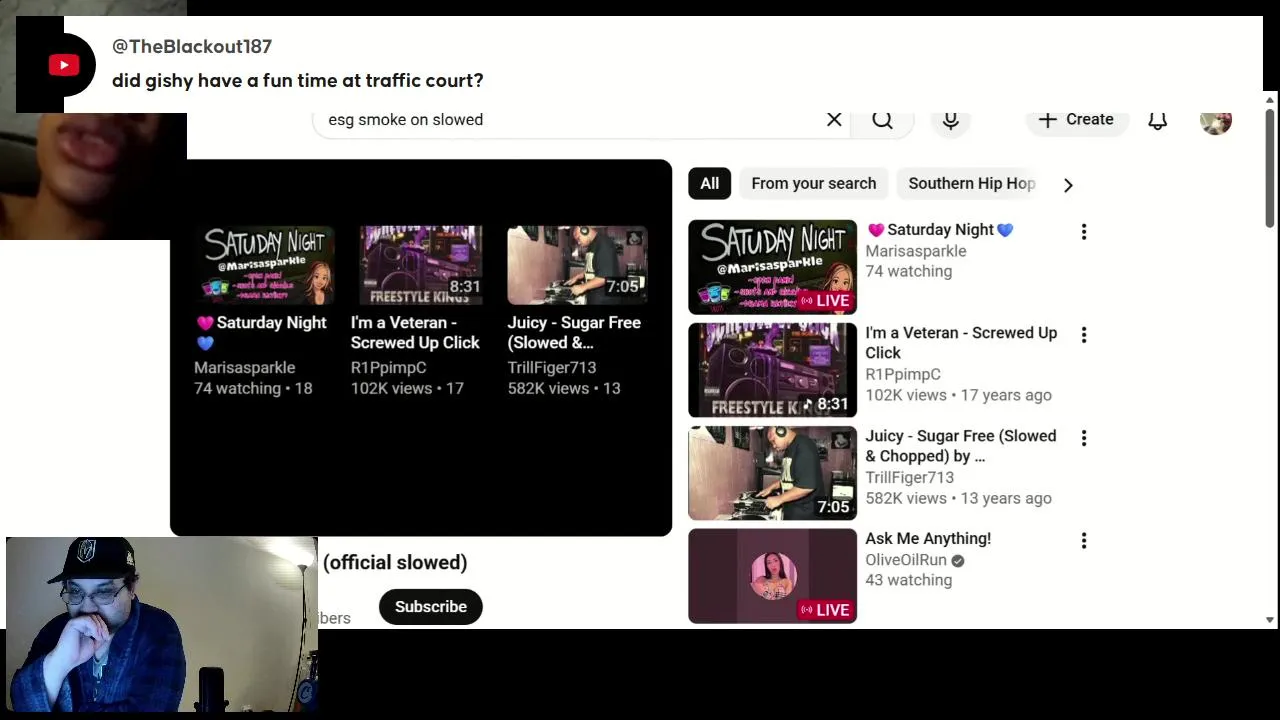Click the '(official slowed)' video title text
This screenshot has width=1280, height=720.
click(x=395, y=562)
